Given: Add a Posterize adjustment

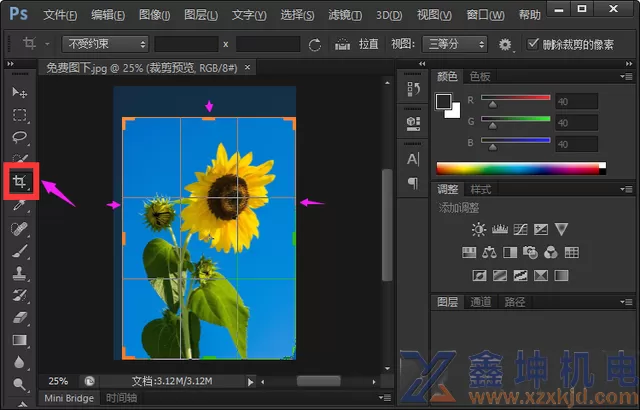Looking at the screenshot, I should [x=500, y=275].
